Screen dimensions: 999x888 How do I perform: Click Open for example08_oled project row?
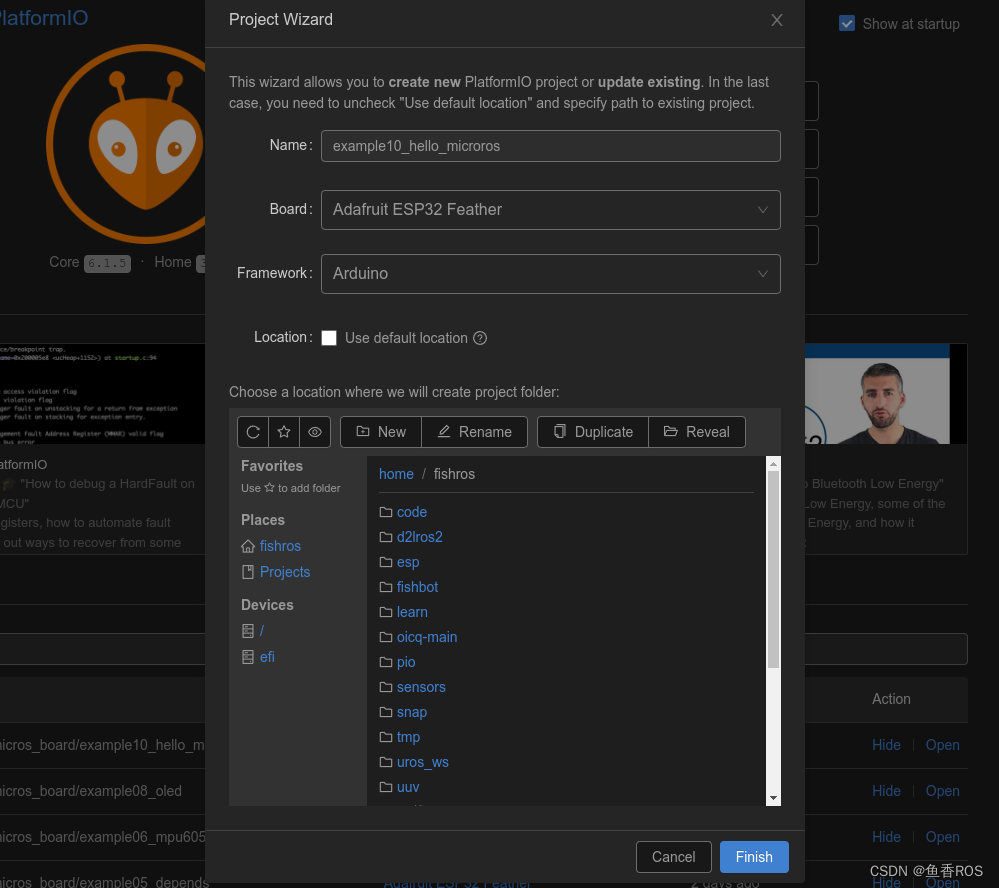(x=942, y=791)
